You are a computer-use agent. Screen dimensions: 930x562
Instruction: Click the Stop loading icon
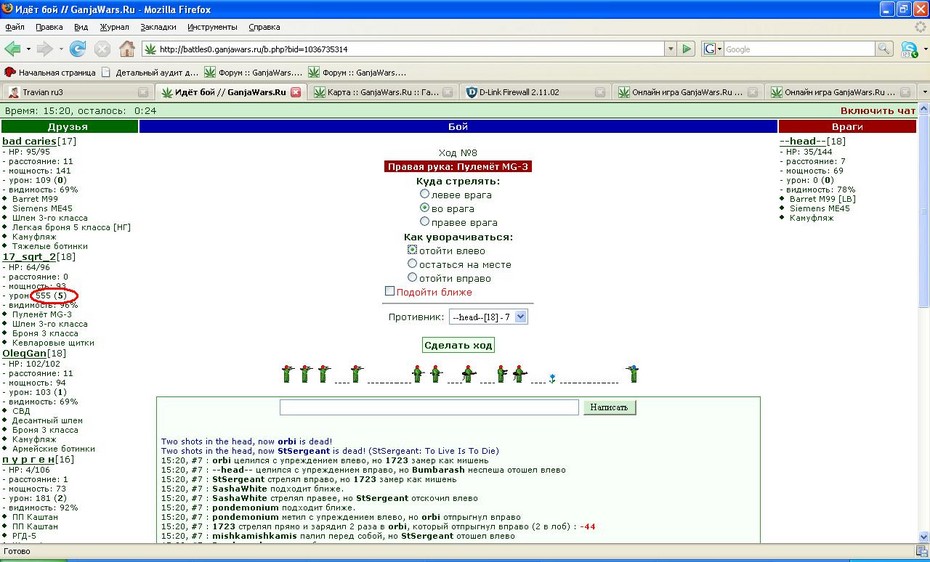tap(102, 49)
